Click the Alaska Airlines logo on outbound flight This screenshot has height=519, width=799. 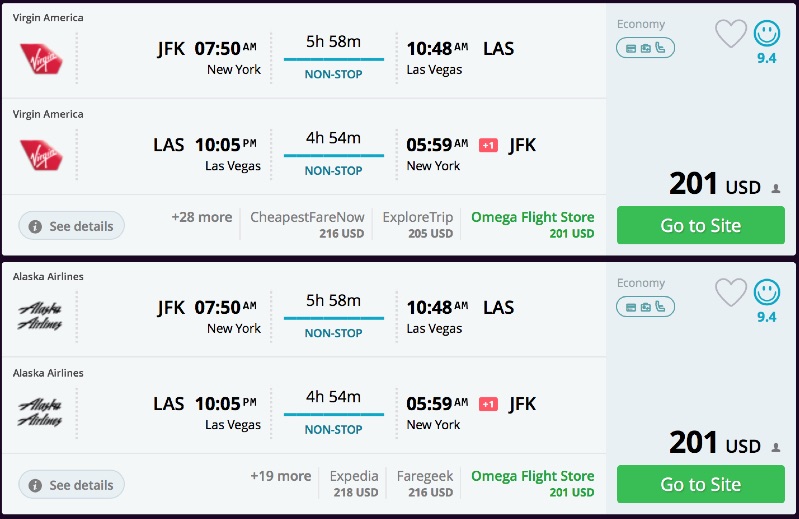pyautogui.click(x=41, y=318)
